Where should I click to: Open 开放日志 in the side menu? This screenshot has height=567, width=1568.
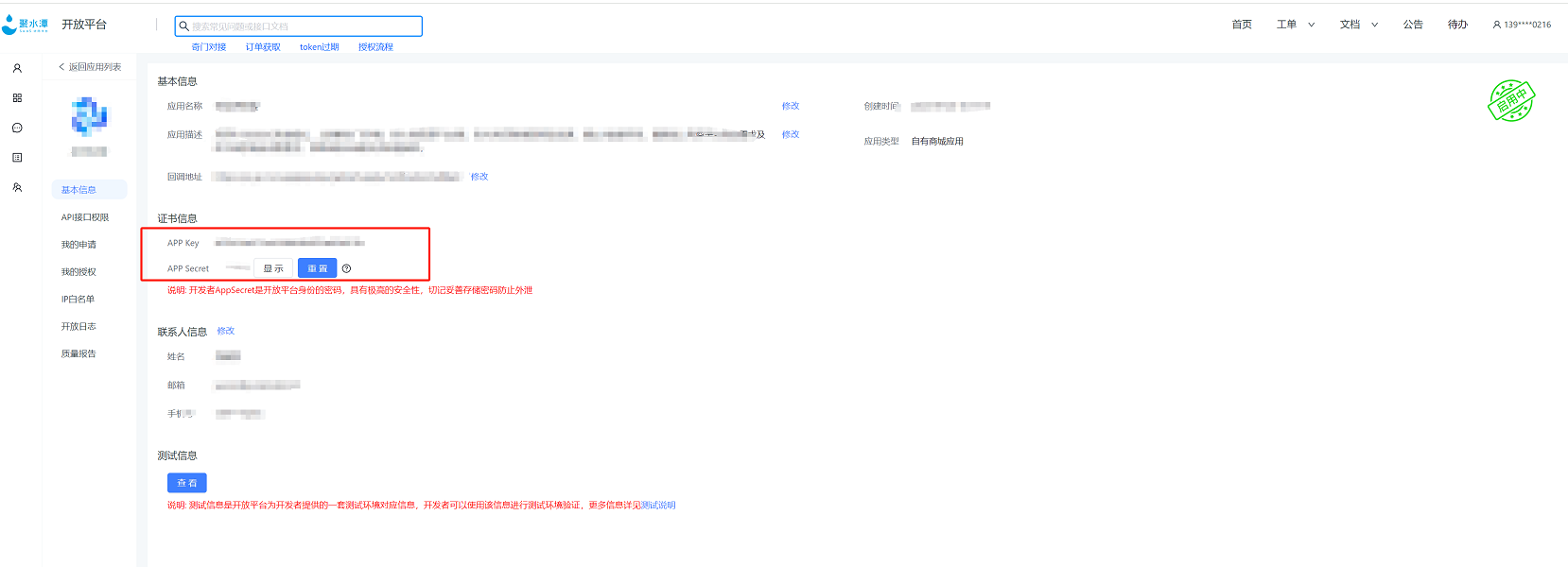[x=78, y=327]
